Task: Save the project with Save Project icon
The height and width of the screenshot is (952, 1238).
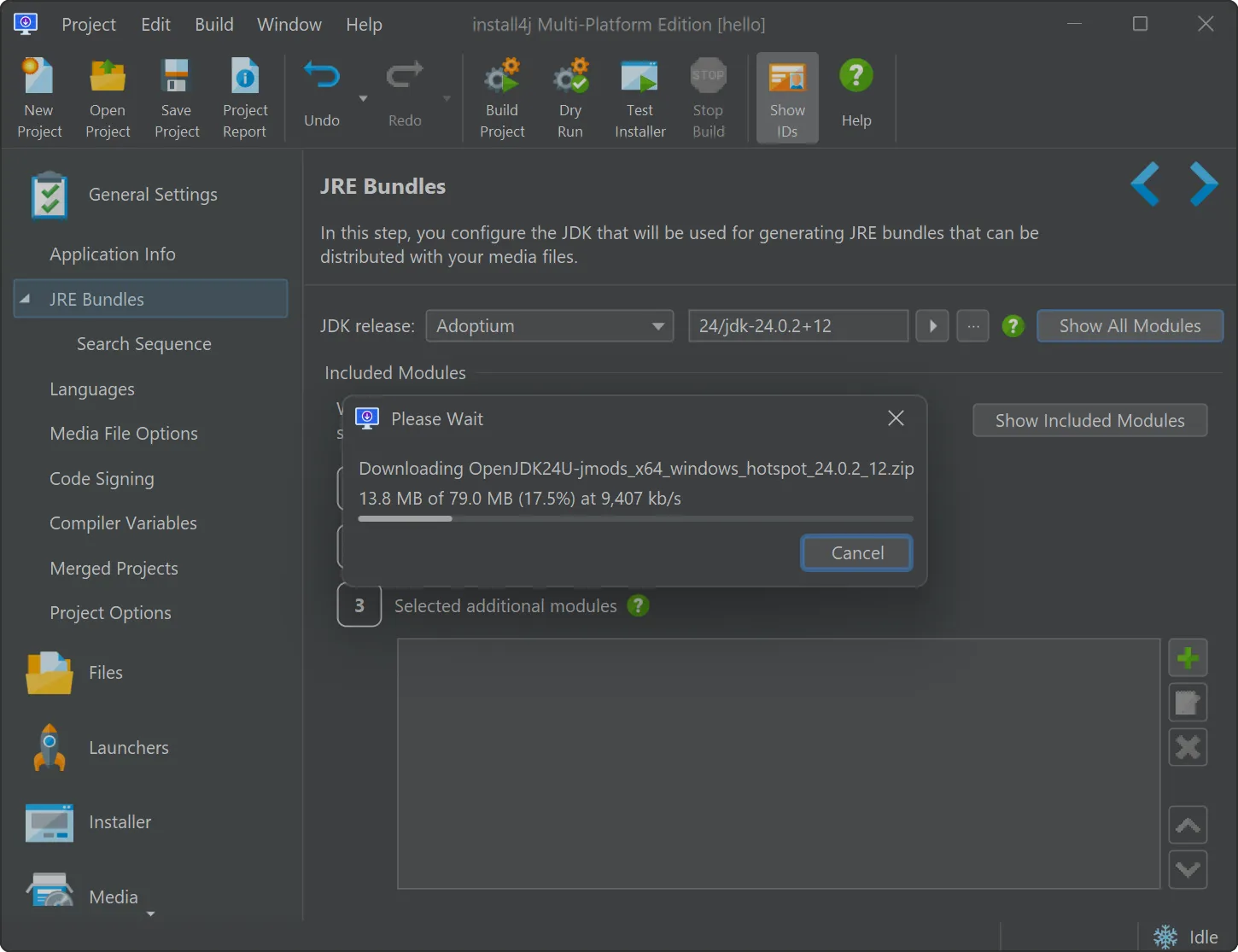Action: pyautogui.click(x=177, y=97)
